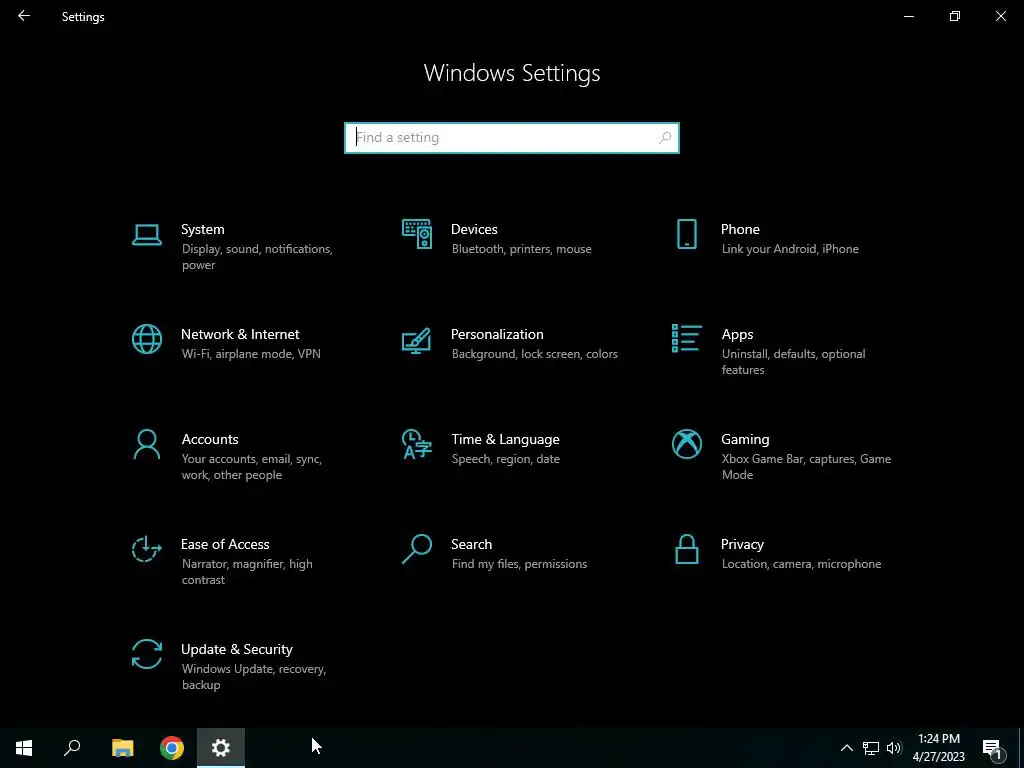The width and height of the screenshot is (1024, 768).
Task: Open the Devices keyboard-speaker icon
Action: (417, 234)
